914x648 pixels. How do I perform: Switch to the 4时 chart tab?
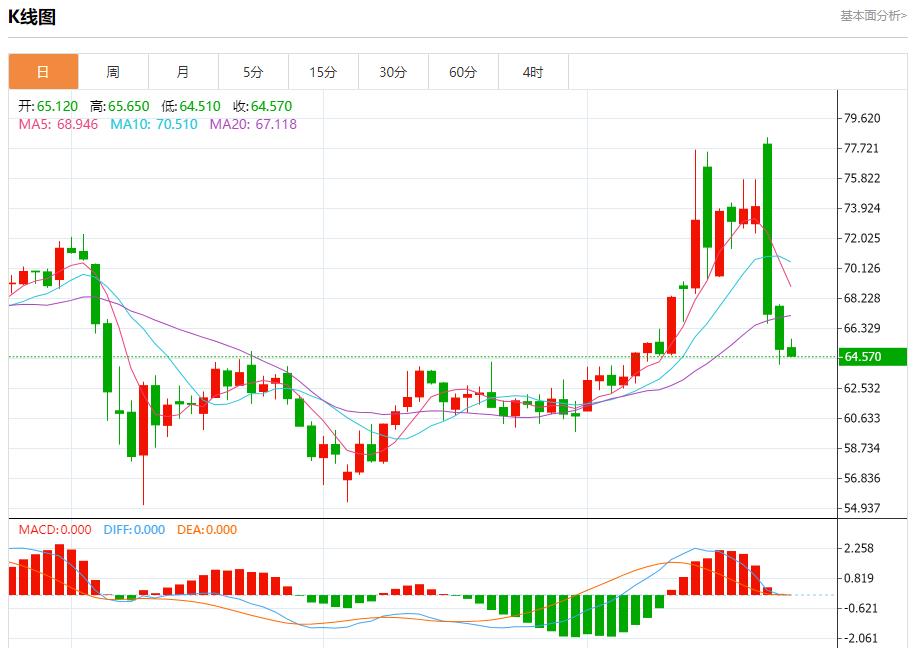[533, 72]
